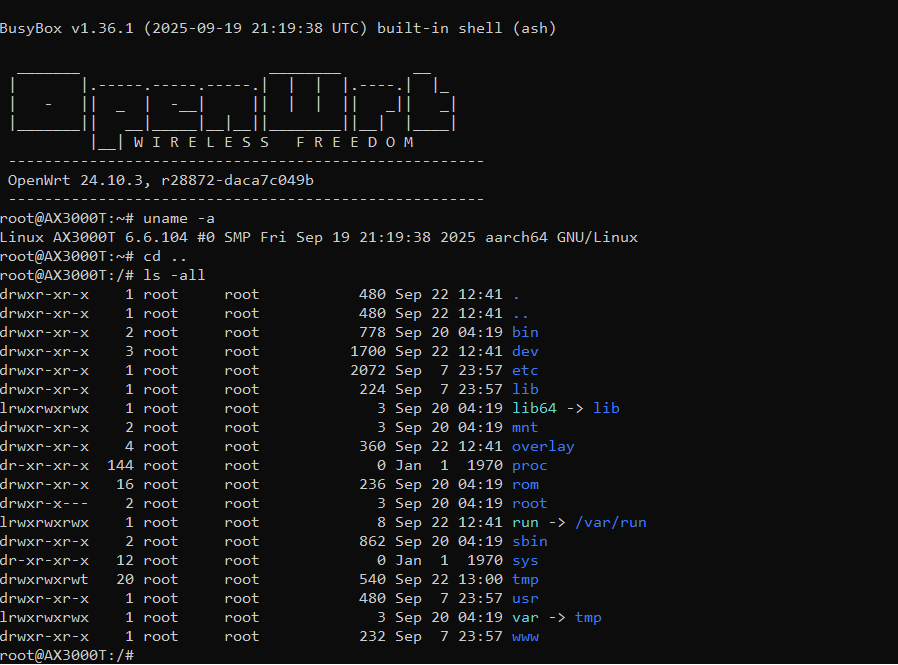Click the 'etc' directory name
Screen dimensions: 898x665
point(525,370)
